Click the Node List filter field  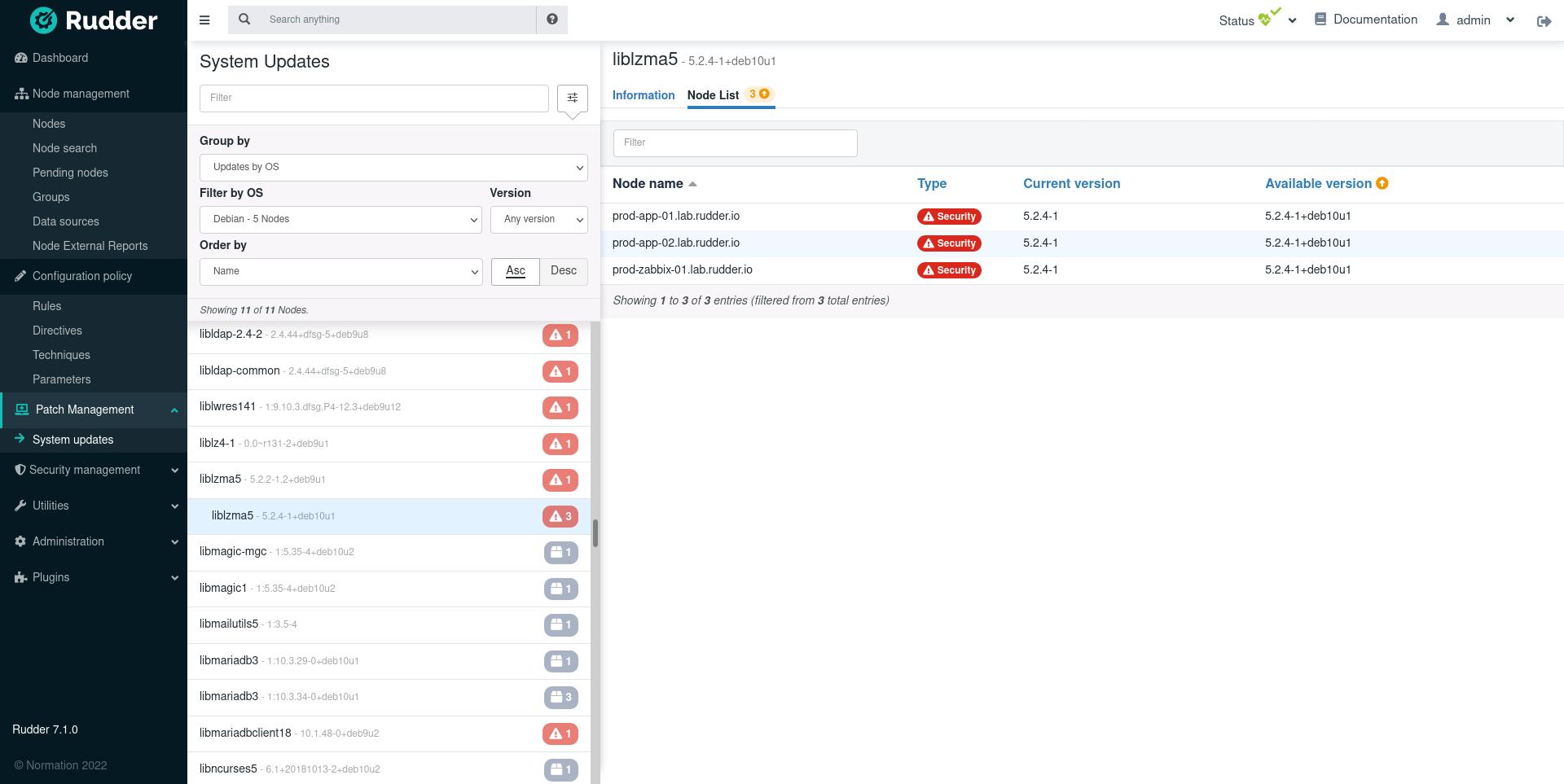(x=735, y=142)
